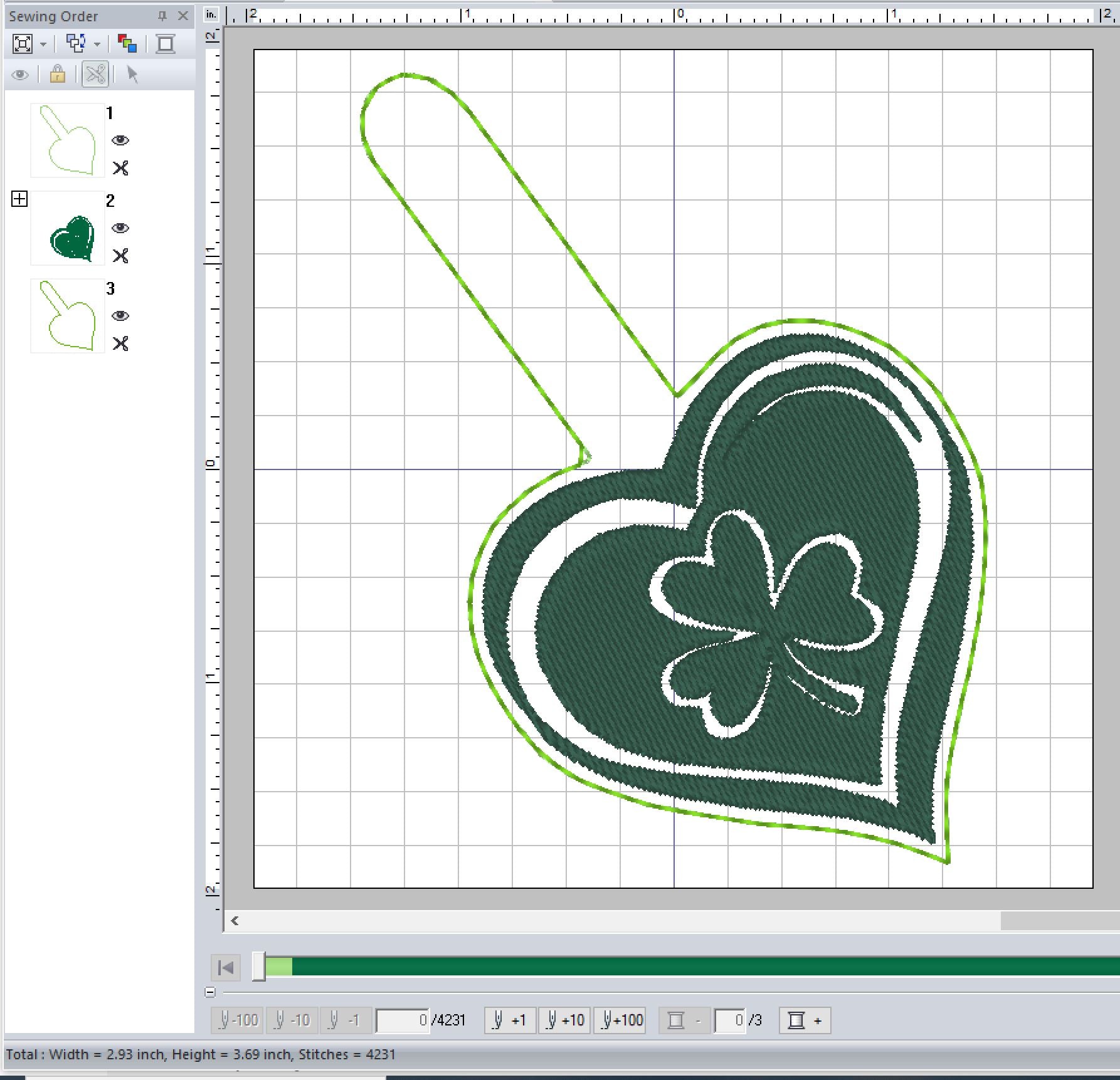The width and height of the screenshot is (1120, 1080).
Task: Hide sewing step 3 with its eye icon
Action: (x=120, y=316)
